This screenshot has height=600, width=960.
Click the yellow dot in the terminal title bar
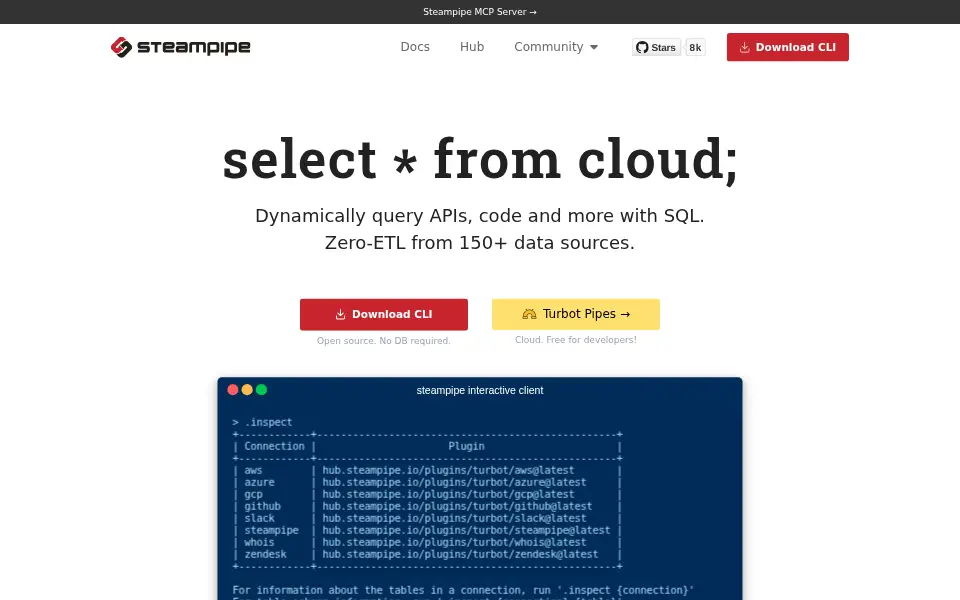(x=247, y=390)
